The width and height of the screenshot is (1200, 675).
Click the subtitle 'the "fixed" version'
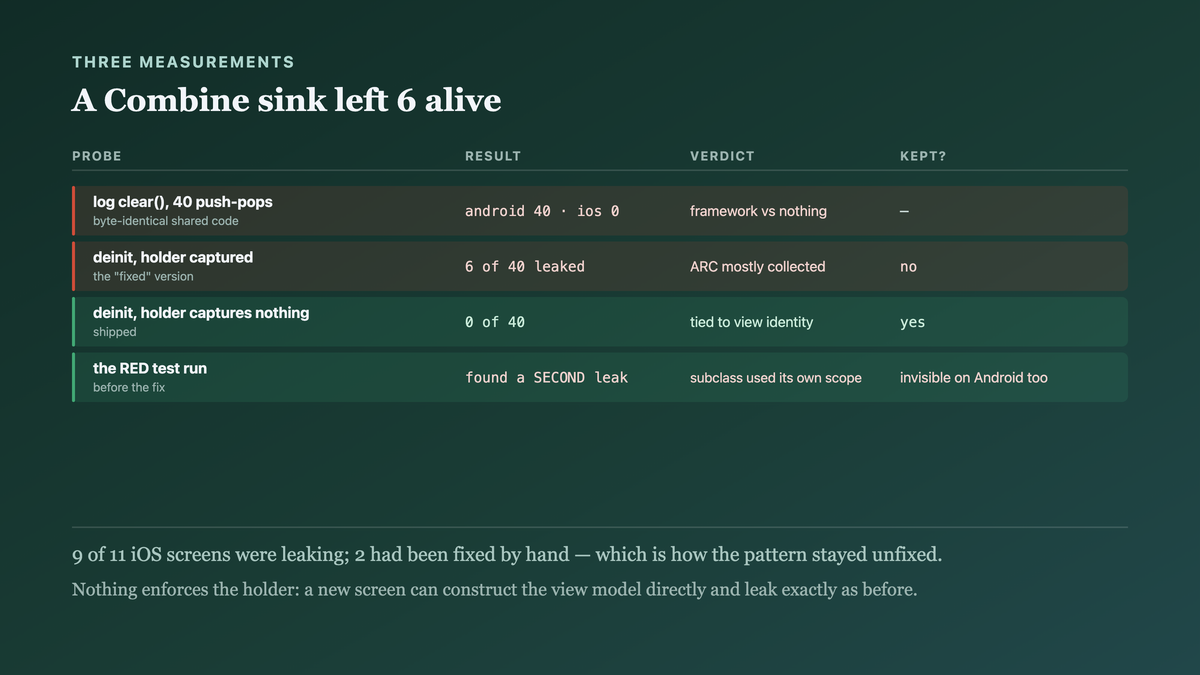(x=144, y=276)
